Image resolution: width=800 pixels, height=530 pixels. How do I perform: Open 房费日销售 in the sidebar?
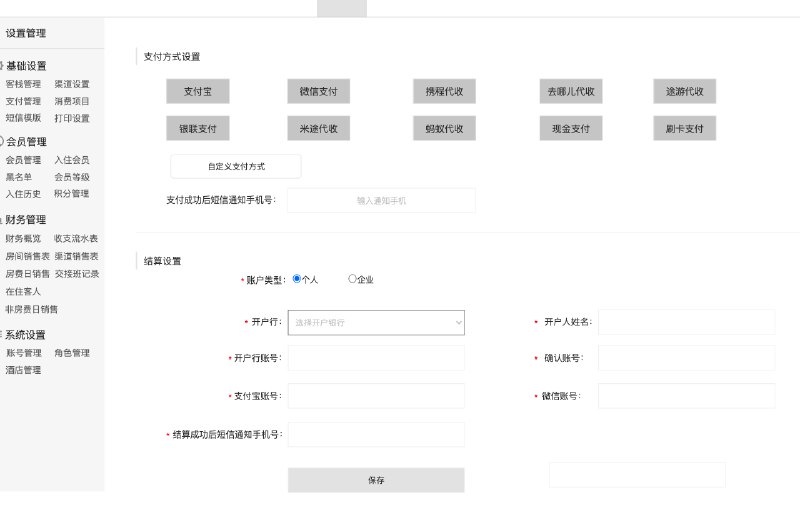(28, 274)
